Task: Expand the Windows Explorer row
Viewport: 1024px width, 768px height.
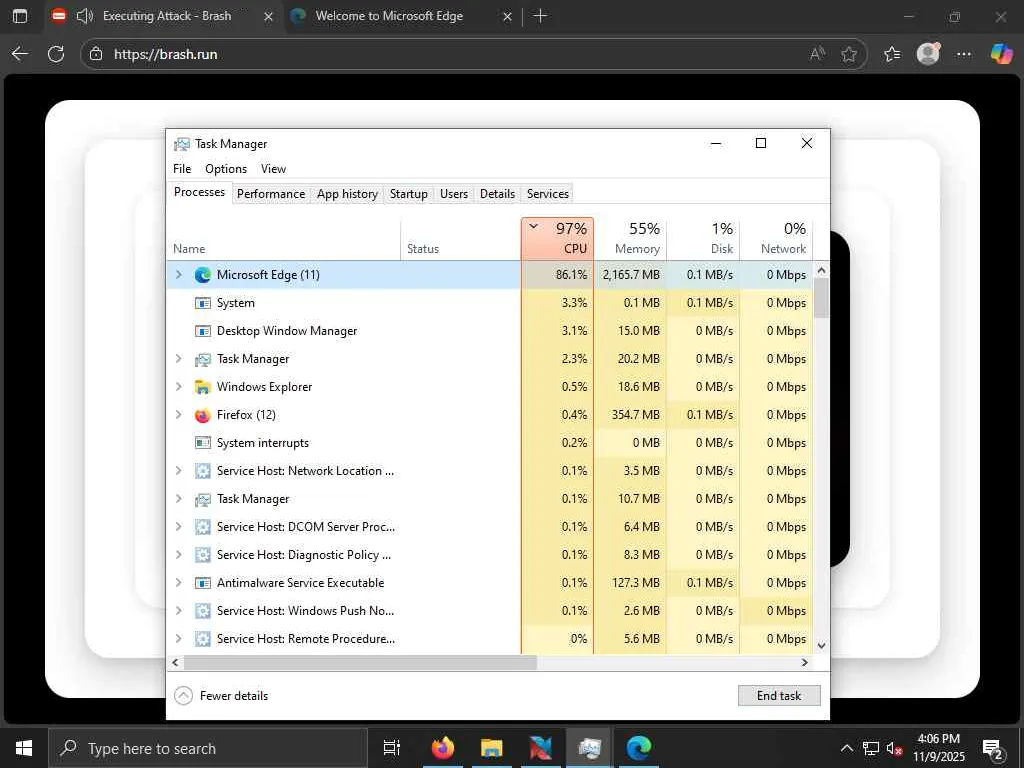Action: (178, 387)
